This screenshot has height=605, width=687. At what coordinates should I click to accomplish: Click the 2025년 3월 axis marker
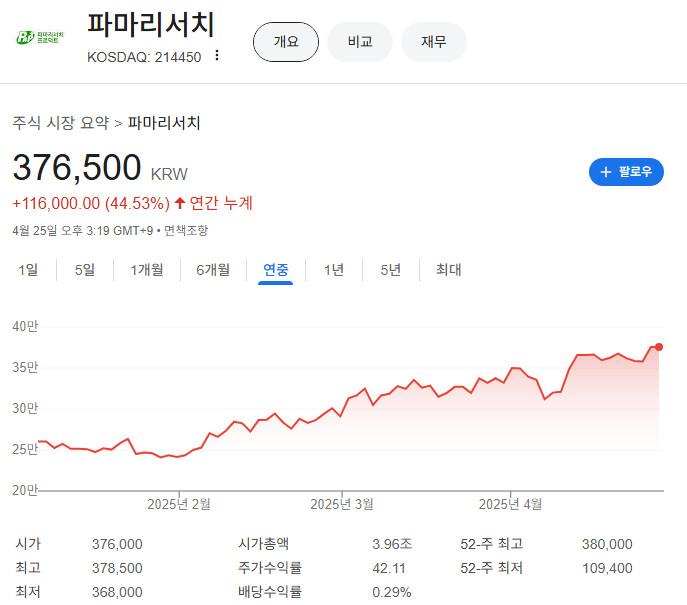(342, 504)
